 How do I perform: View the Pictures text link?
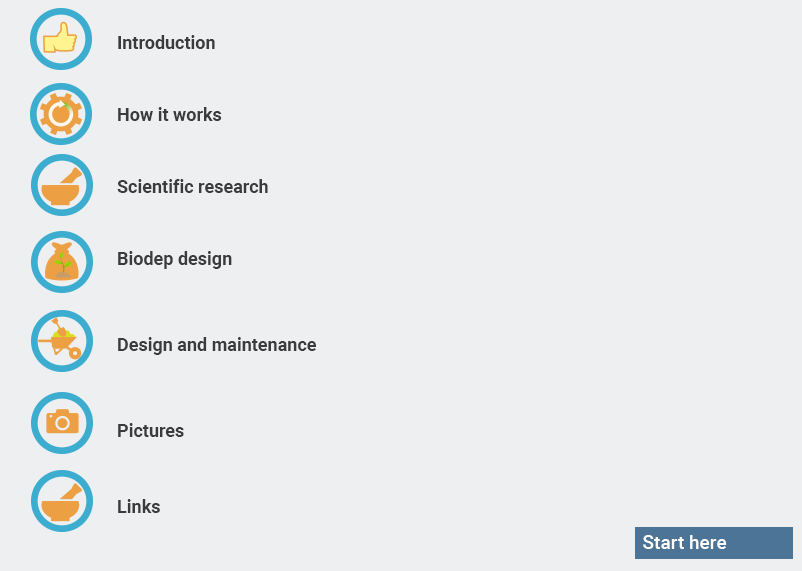click(x=150, y=431)
